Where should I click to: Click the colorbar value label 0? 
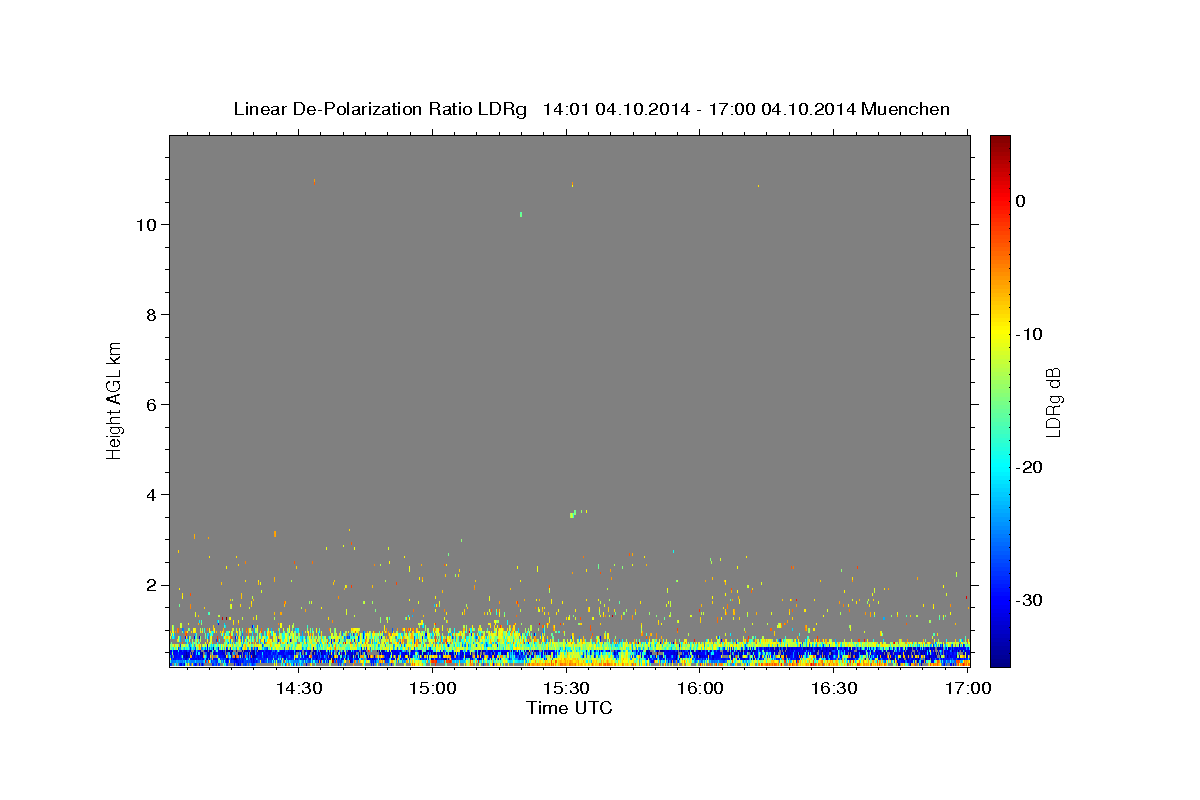[1020, 201]
